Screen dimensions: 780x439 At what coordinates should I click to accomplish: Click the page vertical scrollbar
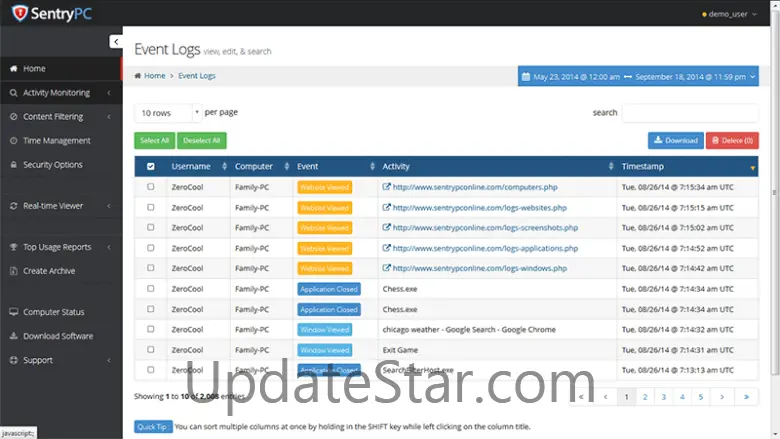(x=775, y=192)
